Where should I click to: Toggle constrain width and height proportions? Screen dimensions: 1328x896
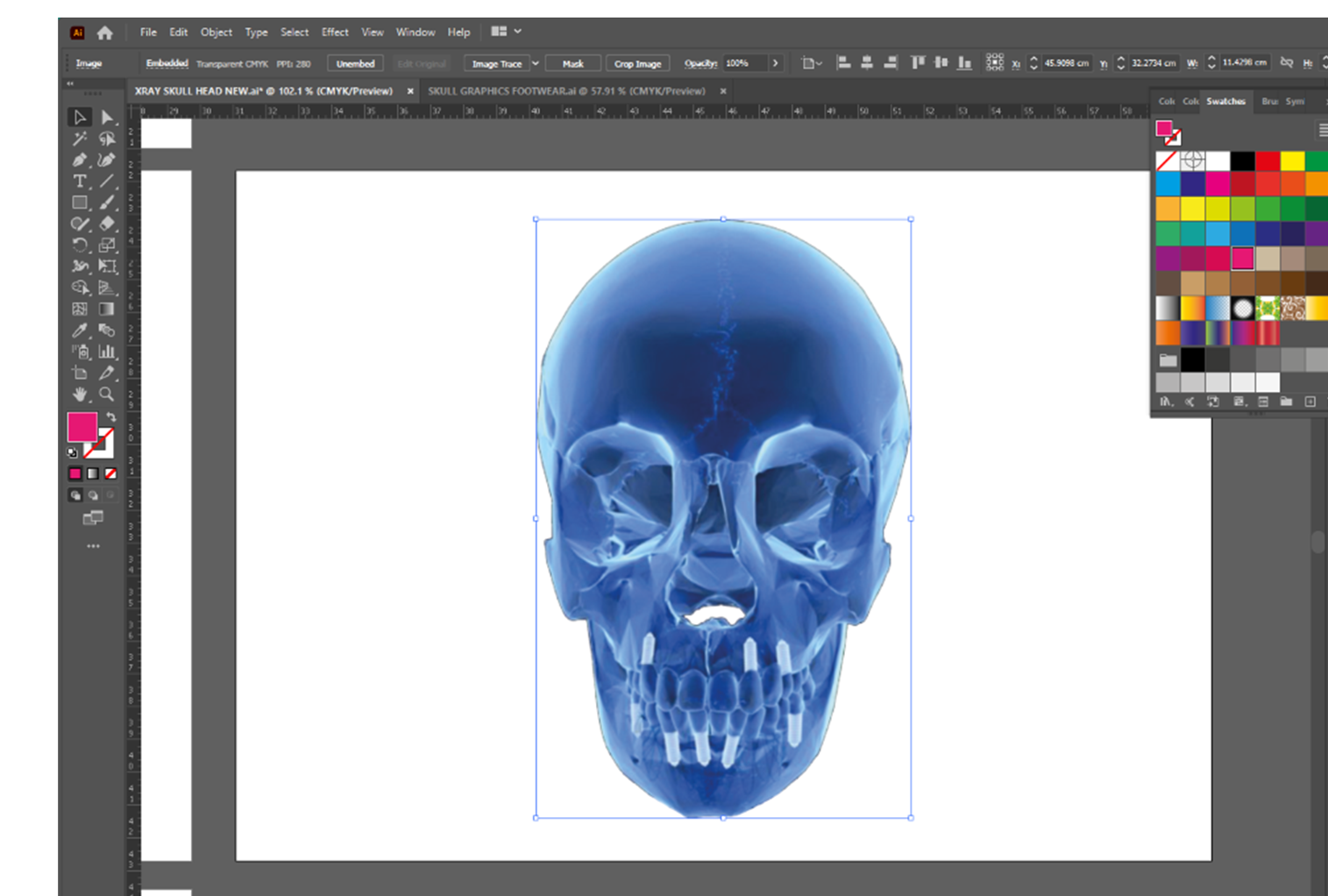1286,63
